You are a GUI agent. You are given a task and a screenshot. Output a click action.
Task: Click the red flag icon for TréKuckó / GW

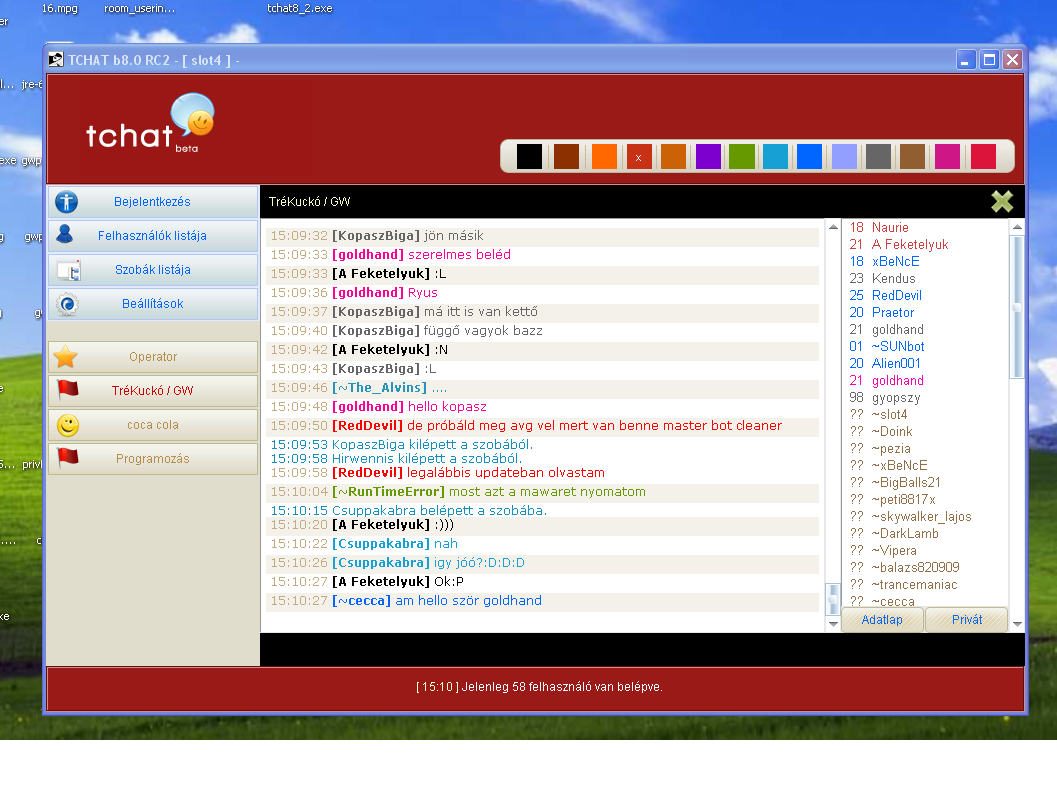click(x=67, y=390)
